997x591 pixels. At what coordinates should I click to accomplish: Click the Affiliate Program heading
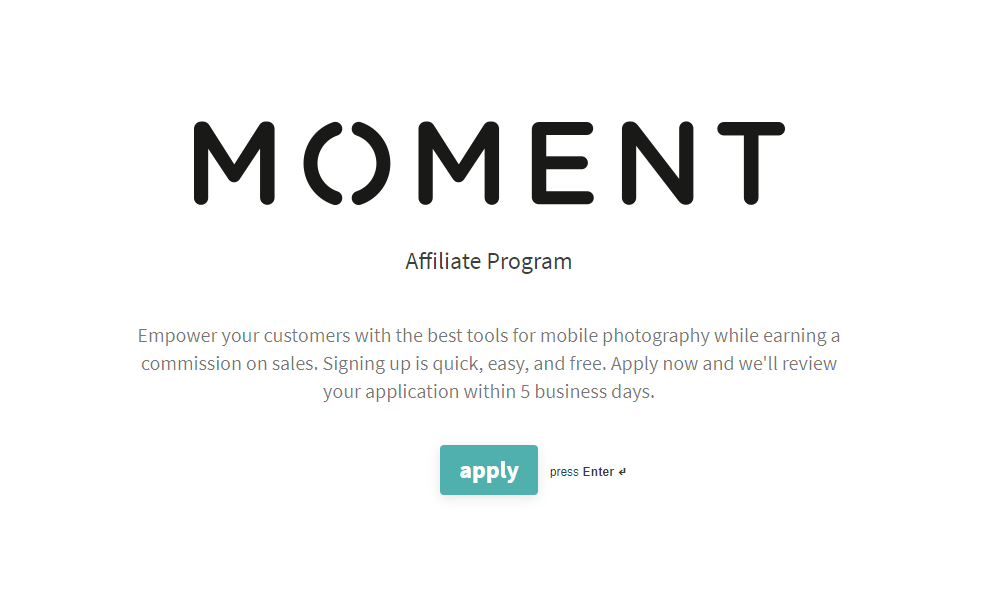(488, 261)
